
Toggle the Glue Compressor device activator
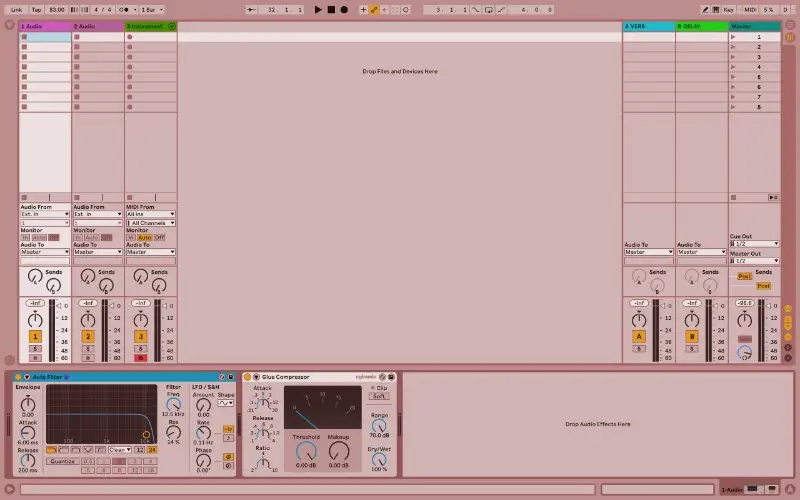(x=248, y=377)
